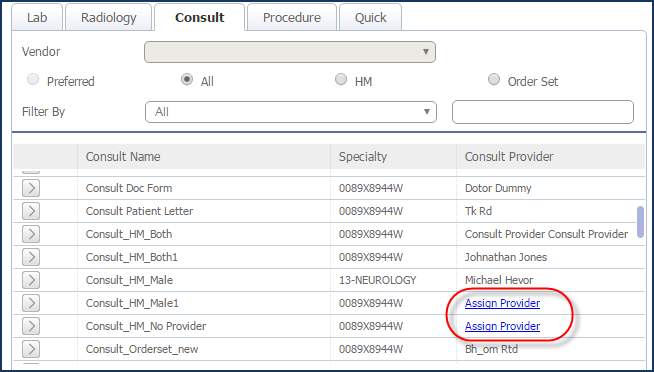Open the Filter By dropdown
654x372 pixels.
pos(291,112)
